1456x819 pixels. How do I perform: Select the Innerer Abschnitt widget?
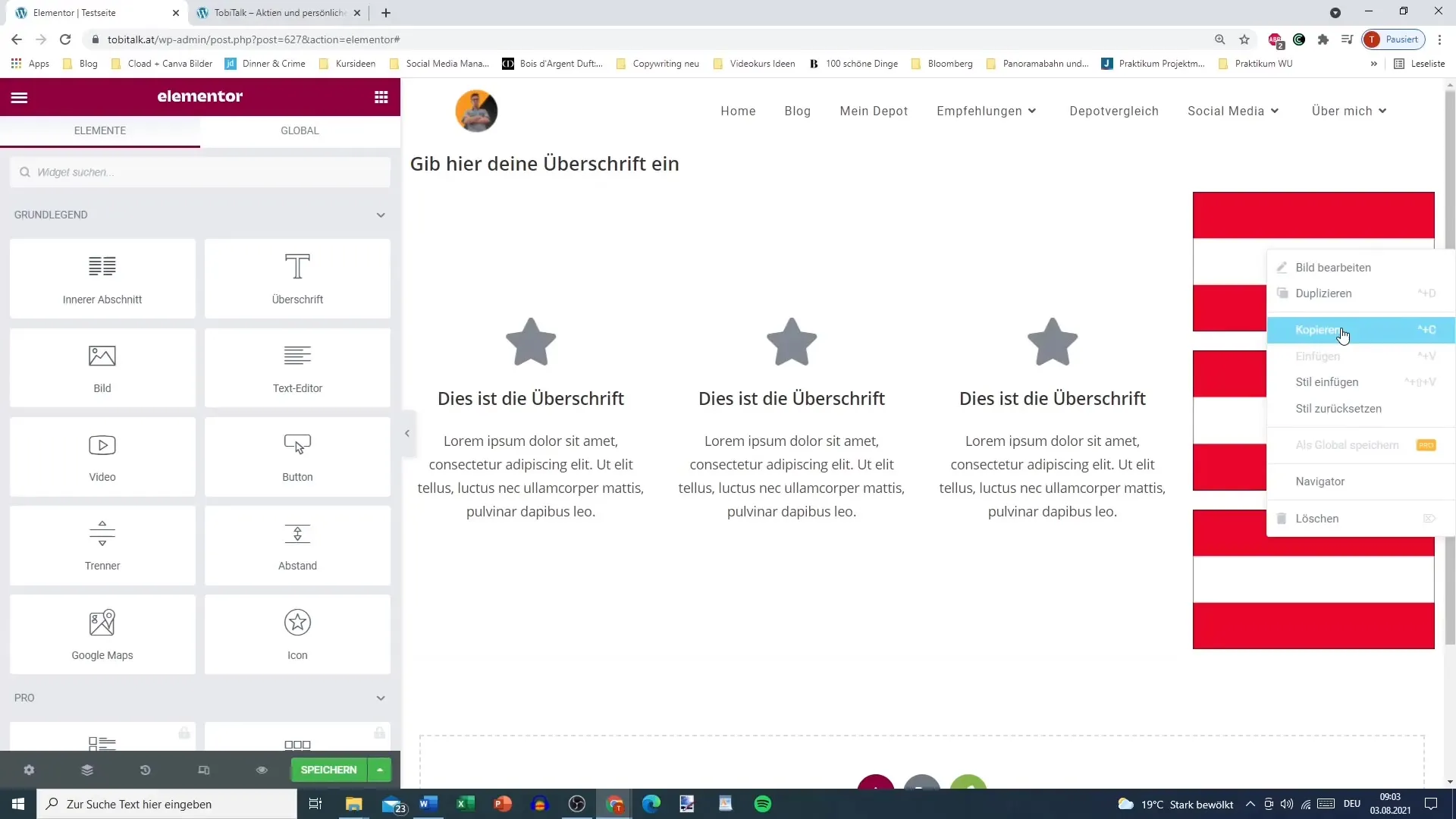coord(102,279)
